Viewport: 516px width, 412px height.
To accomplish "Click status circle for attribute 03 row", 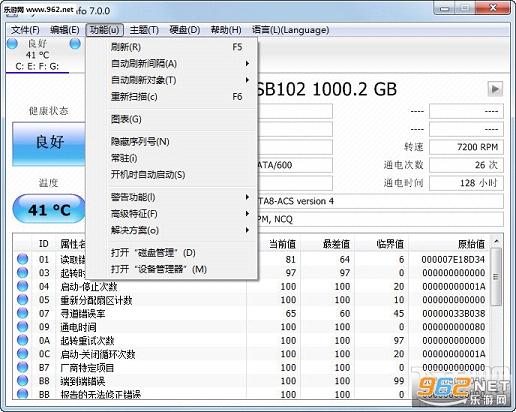I will click(x=22, y=273).
